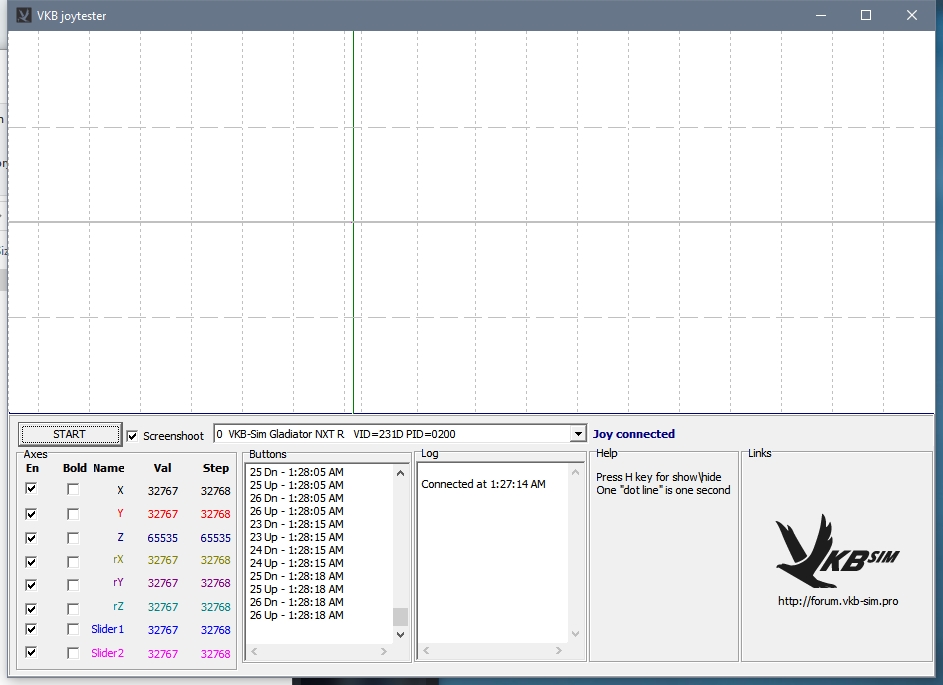Open the forum.vkb-sim.pro link

tap(838, 601)
